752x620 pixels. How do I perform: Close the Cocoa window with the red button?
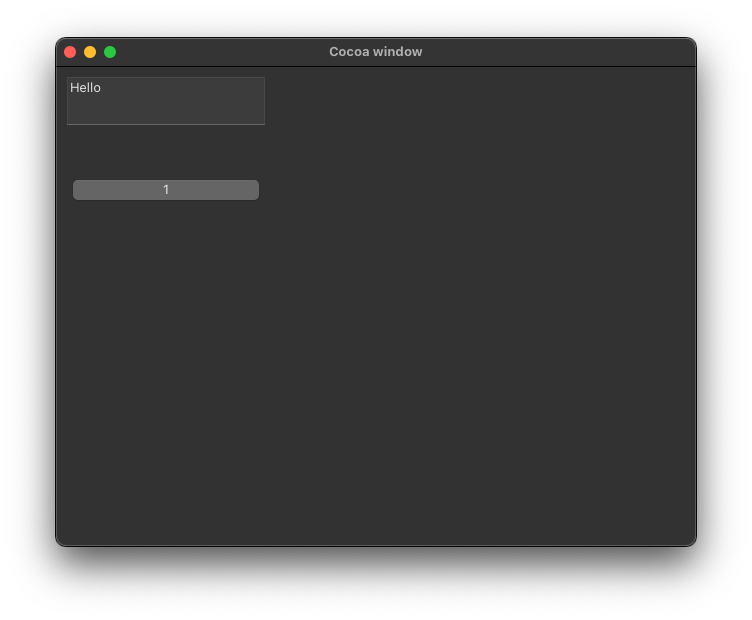pos(70,52)
